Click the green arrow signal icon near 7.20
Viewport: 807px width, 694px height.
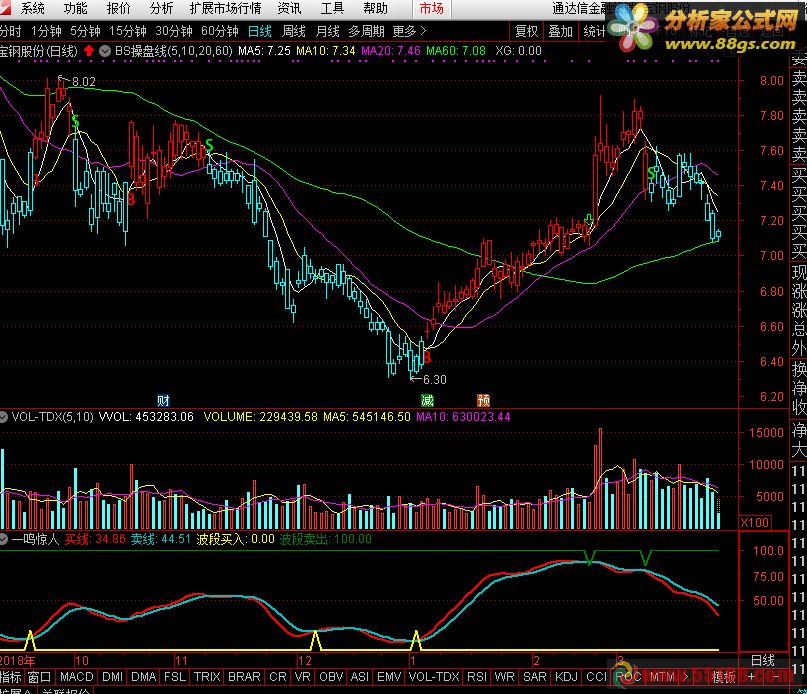pyautogui.click(x=589, y=220)
